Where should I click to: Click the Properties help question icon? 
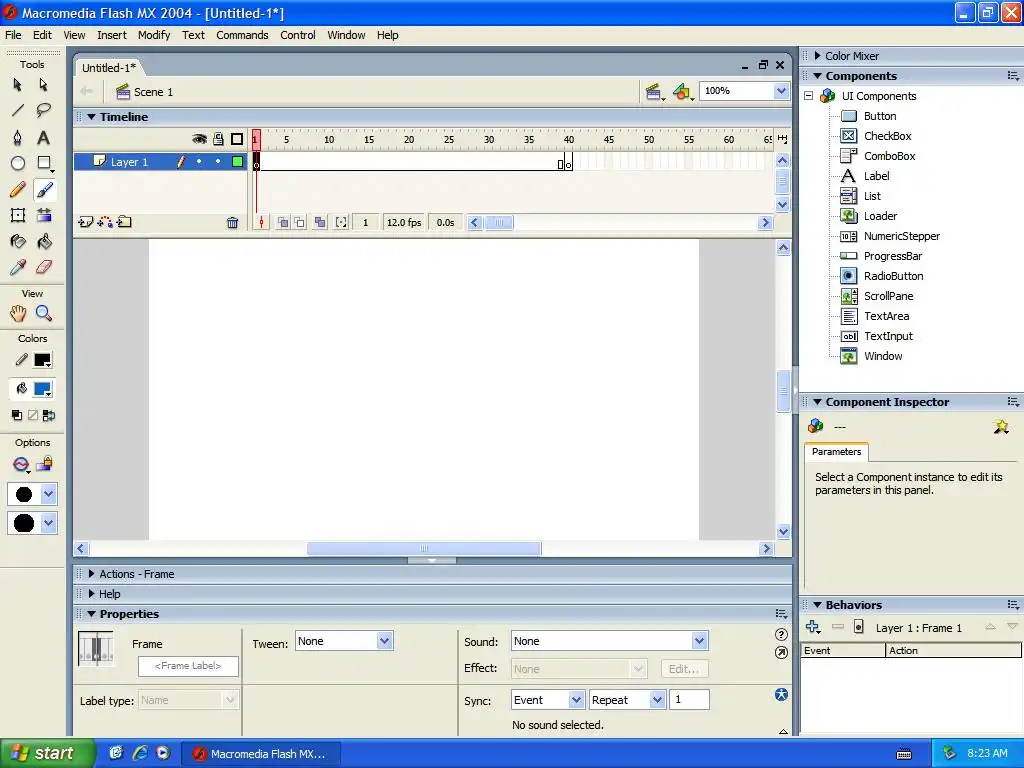point(781,635)
